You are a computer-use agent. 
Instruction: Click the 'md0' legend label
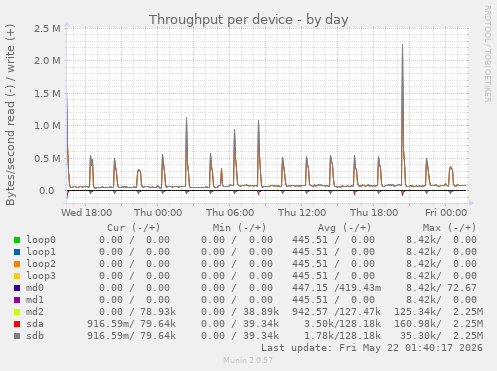(35, 288)
